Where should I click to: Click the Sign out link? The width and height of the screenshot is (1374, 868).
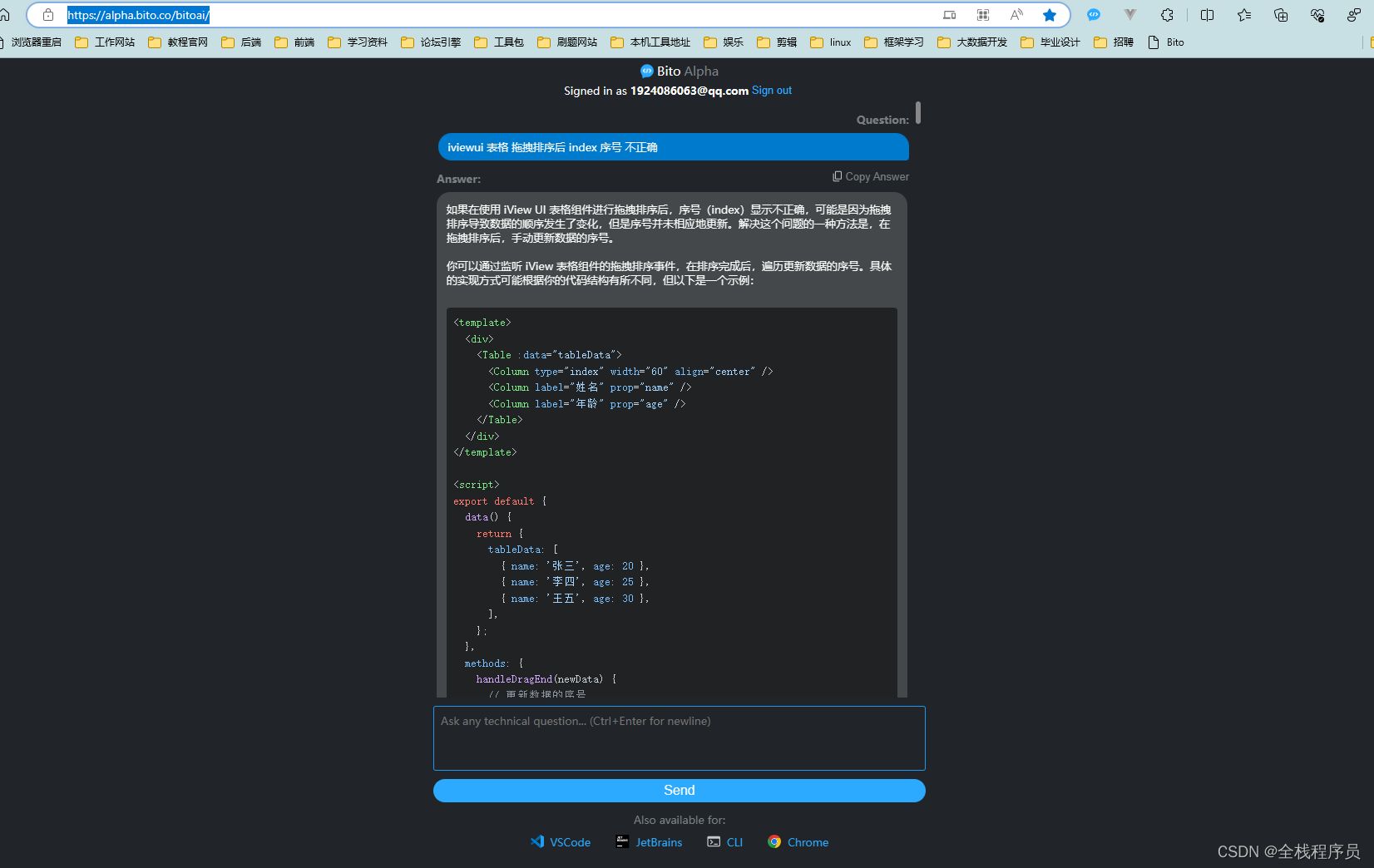point(772,90)
